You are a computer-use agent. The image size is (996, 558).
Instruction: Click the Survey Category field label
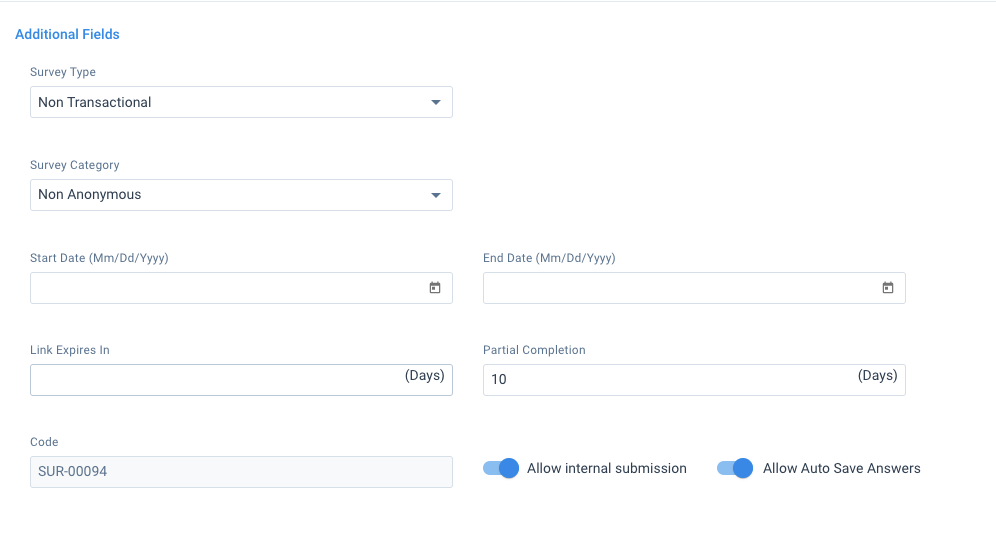tap(74, 165)
